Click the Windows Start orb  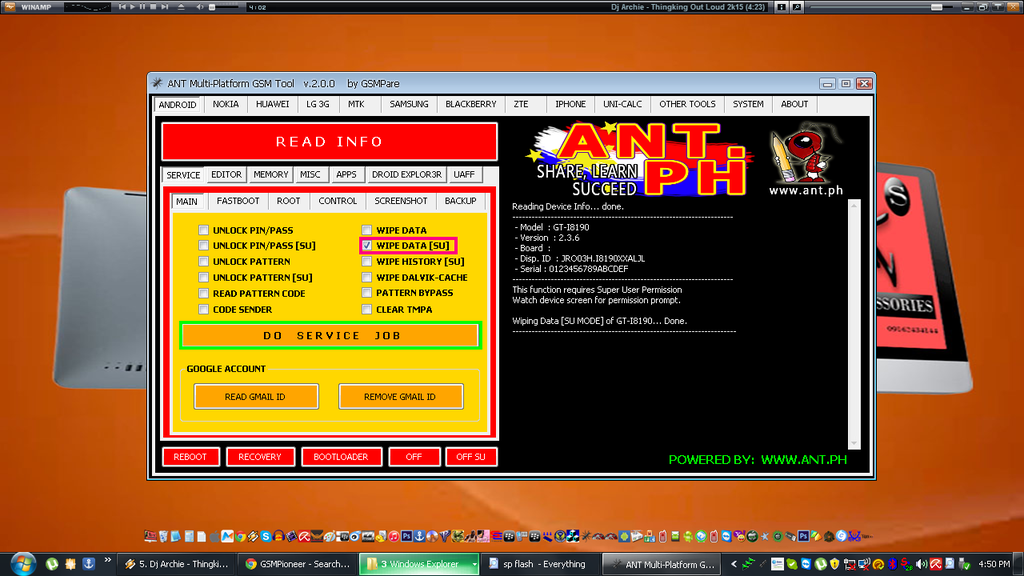[22, 563]
